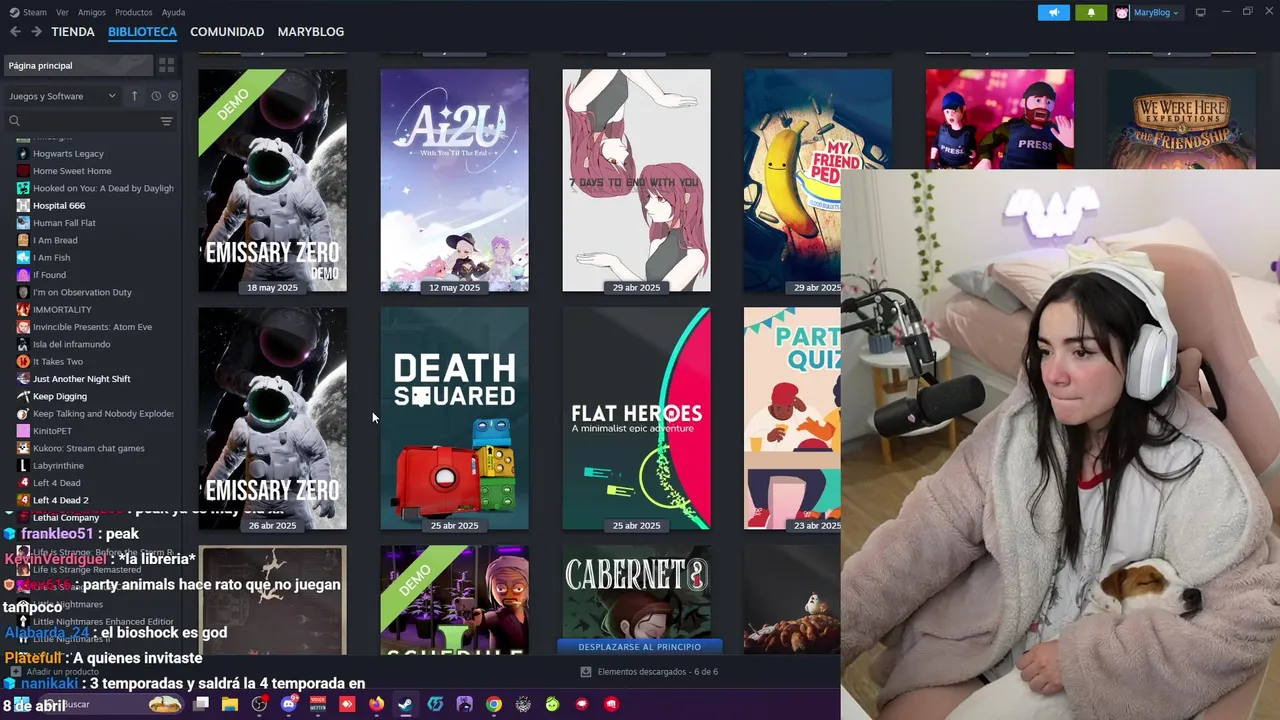
Task: Open the Ayuda menu
Action: pyautogui.click(x=173, y=12)
